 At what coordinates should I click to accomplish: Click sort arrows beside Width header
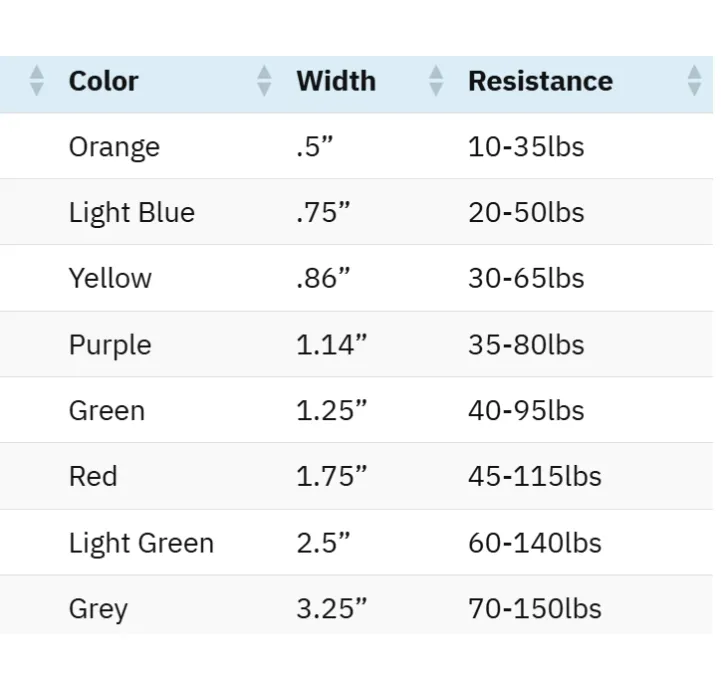[264, 81]
